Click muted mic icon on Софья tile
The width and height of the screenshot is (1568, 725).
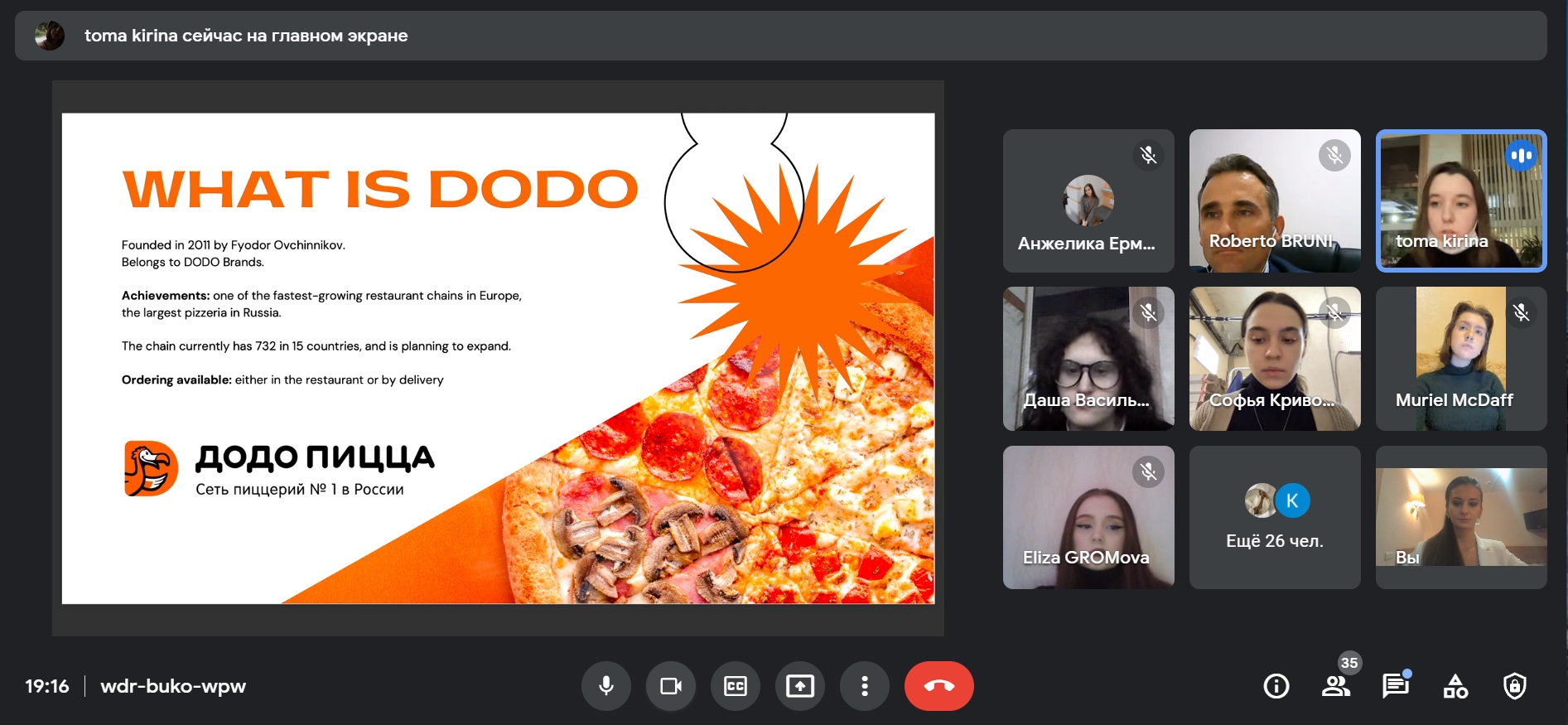(1334, 312)
